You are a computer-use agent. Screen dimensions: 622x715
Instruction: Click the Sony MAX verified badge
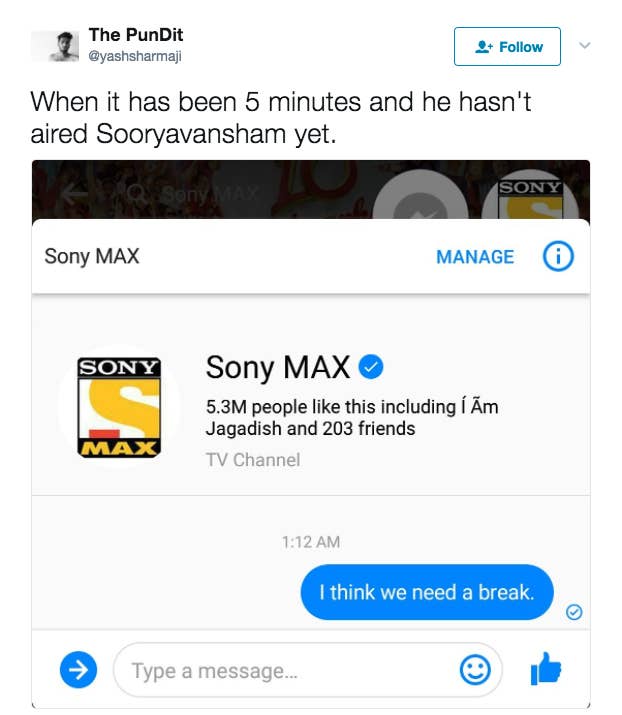point(371,367)
